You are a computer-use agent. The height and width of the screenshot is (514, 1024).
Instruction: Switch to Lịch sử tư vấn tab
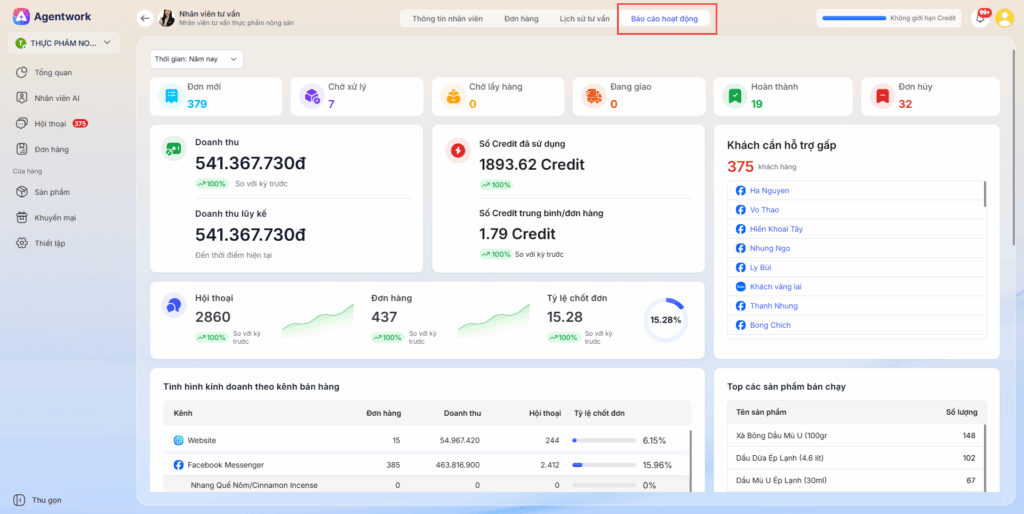coord(584,18)
